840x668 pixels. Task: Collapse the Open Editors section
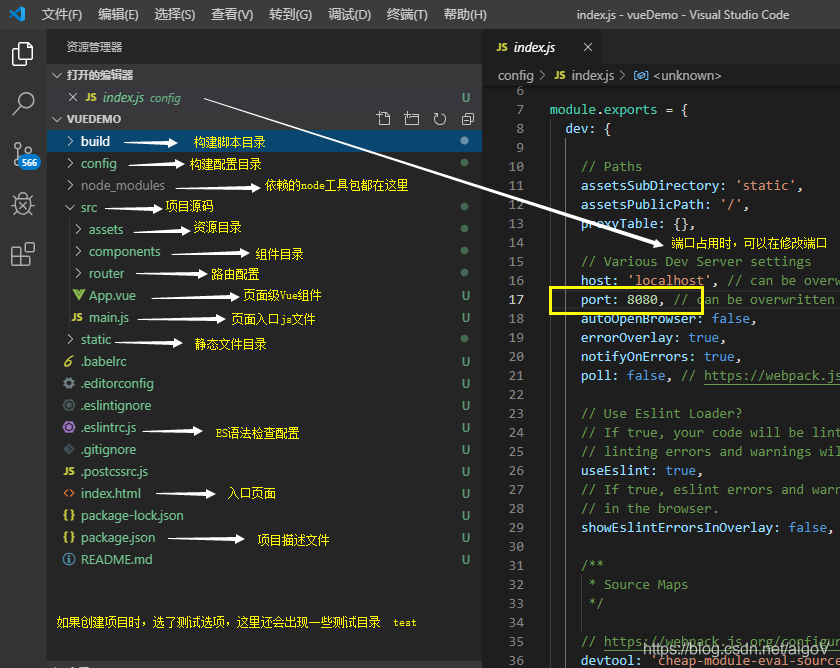pyautogui.click(x=57, y=75)
